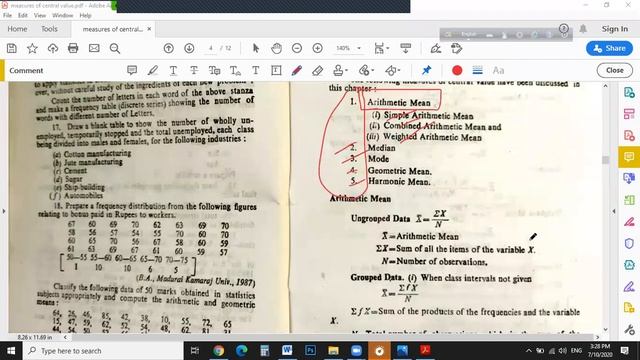Screen dimensions: 640x360
Task: Select the replace text tool
Action: (x=214, y=70)
